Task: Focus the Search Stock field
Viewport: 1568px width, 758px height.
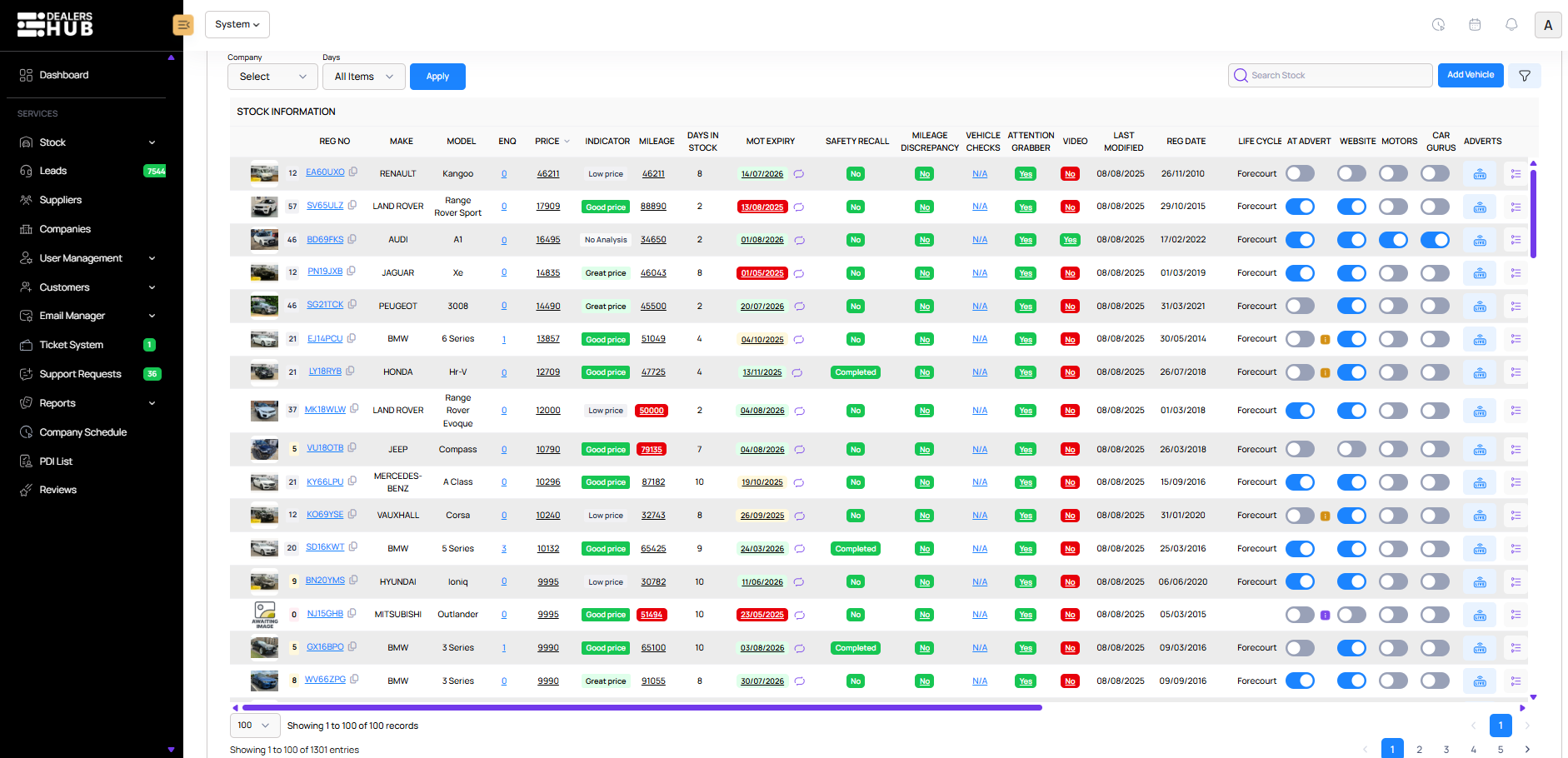Action: pos(1330,76)
